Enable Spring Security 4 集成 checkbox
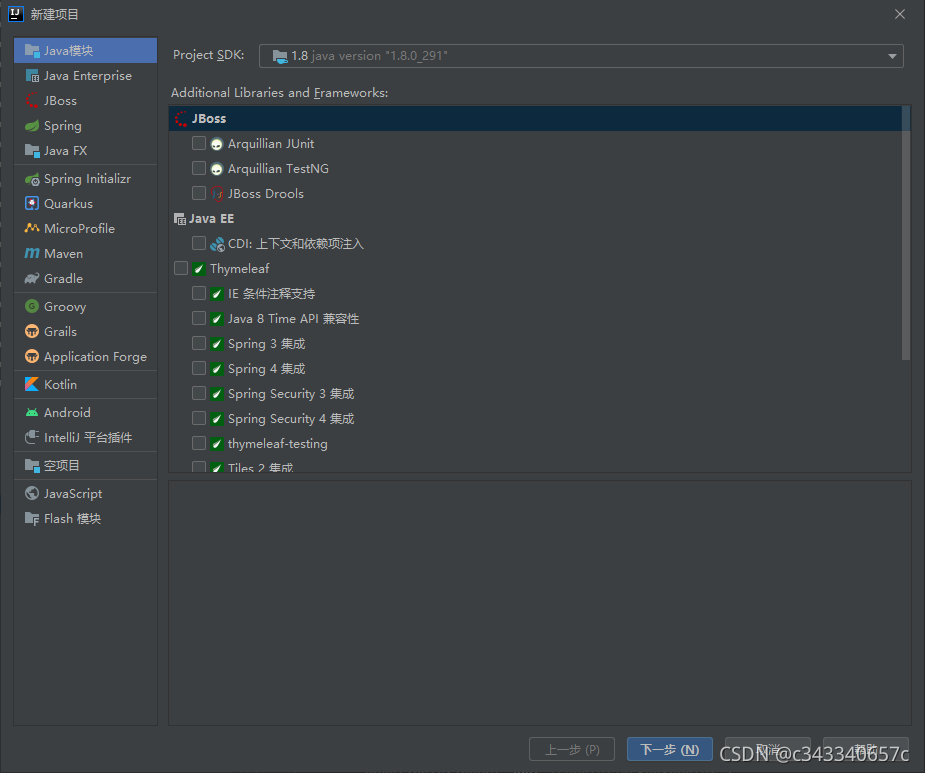 pos(199,418)
